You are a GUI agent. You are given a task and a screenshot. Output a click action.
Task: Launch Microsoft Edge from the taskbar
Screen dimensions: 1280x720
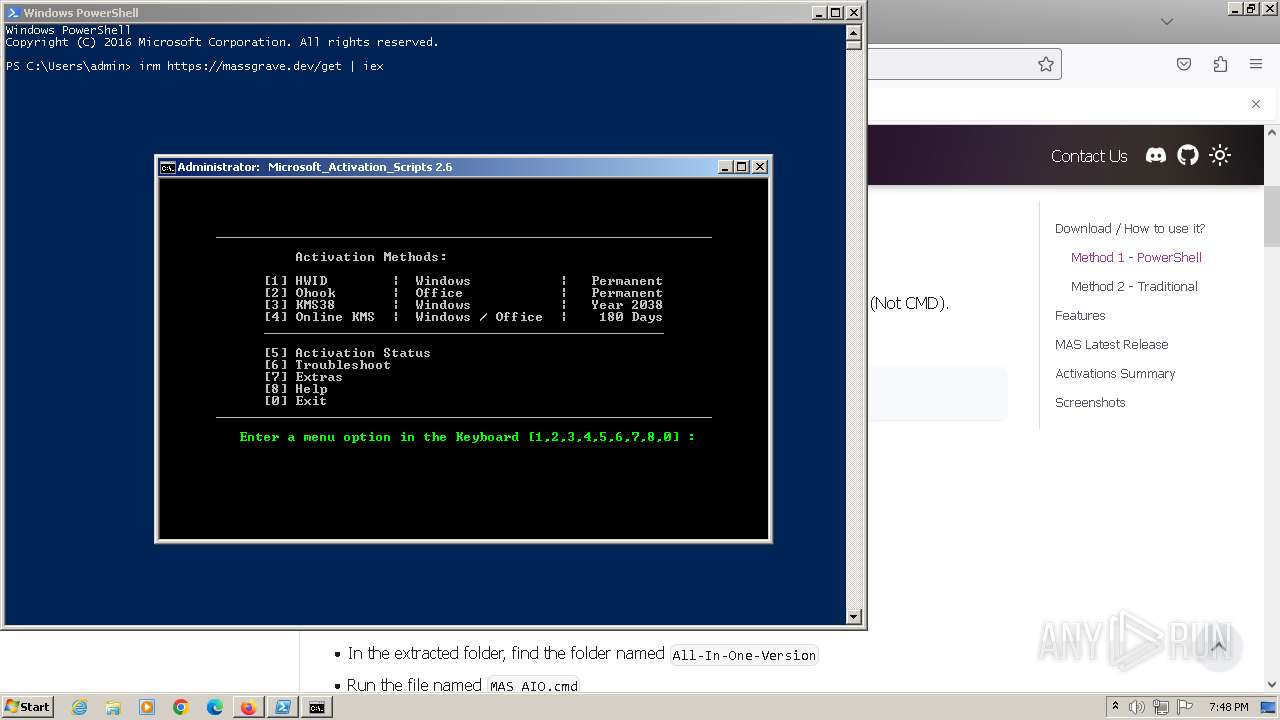pyautogui.click(x=215, y=707)
